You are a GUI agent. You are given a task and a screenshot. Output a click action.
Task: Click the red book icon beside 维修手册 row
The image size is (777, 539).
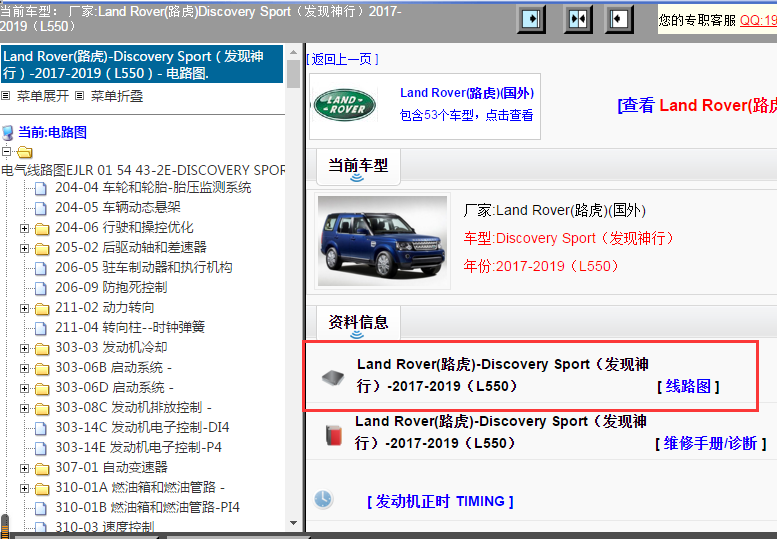point(333,434)
